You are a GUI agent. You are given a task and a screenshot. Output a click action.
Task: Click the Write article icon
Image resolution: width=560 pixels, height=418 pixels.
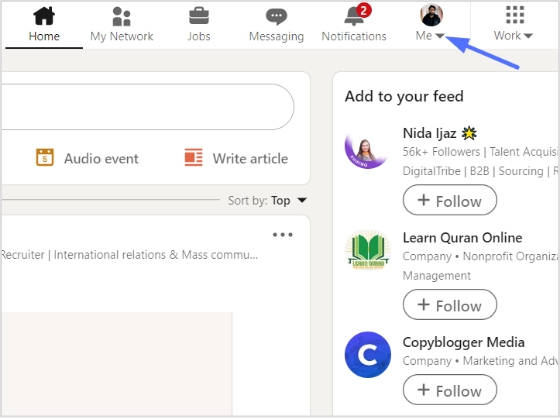click(x=194, y=158)
